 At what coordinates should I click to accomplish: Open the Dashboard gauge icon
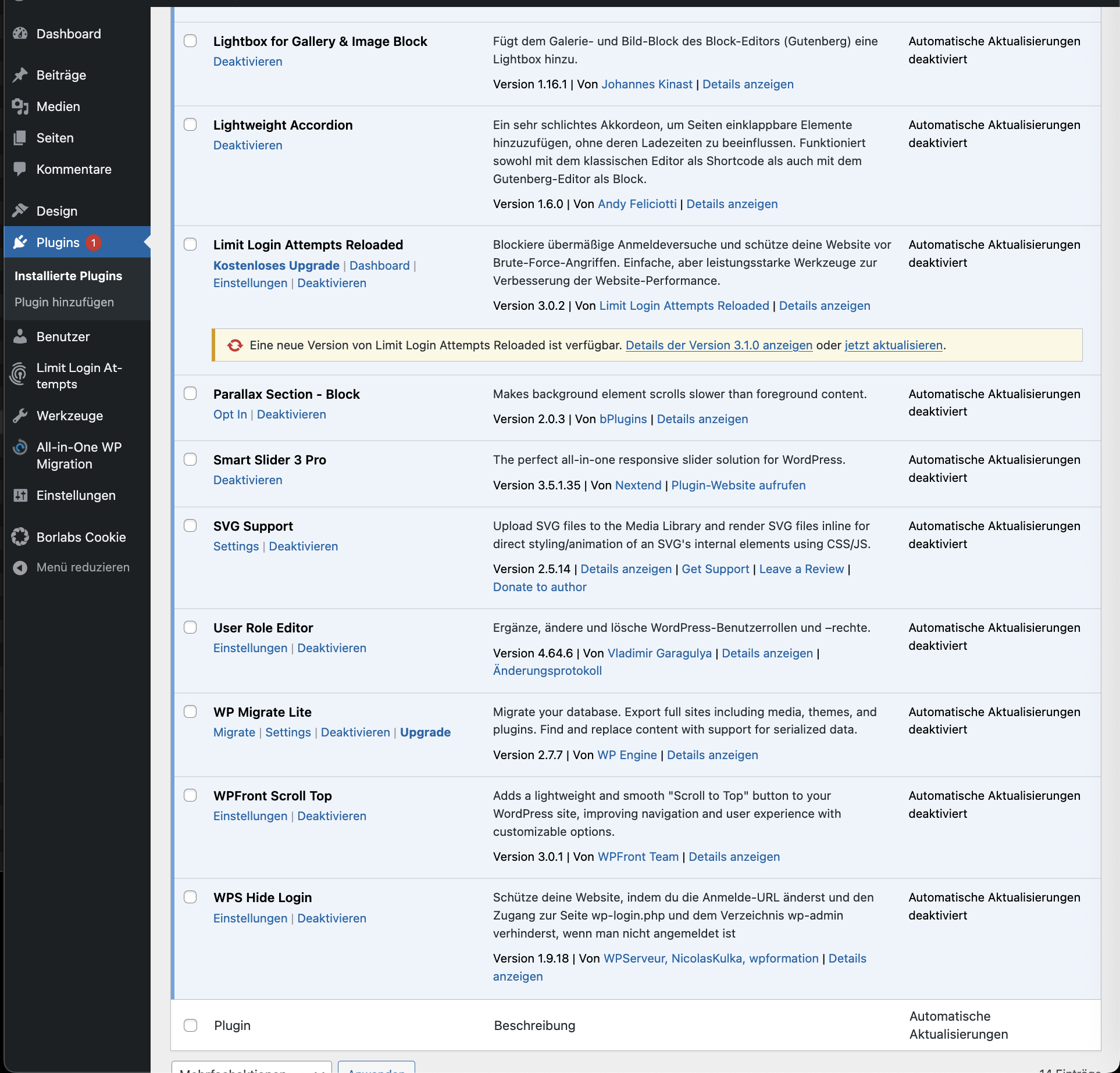point(20,34)
